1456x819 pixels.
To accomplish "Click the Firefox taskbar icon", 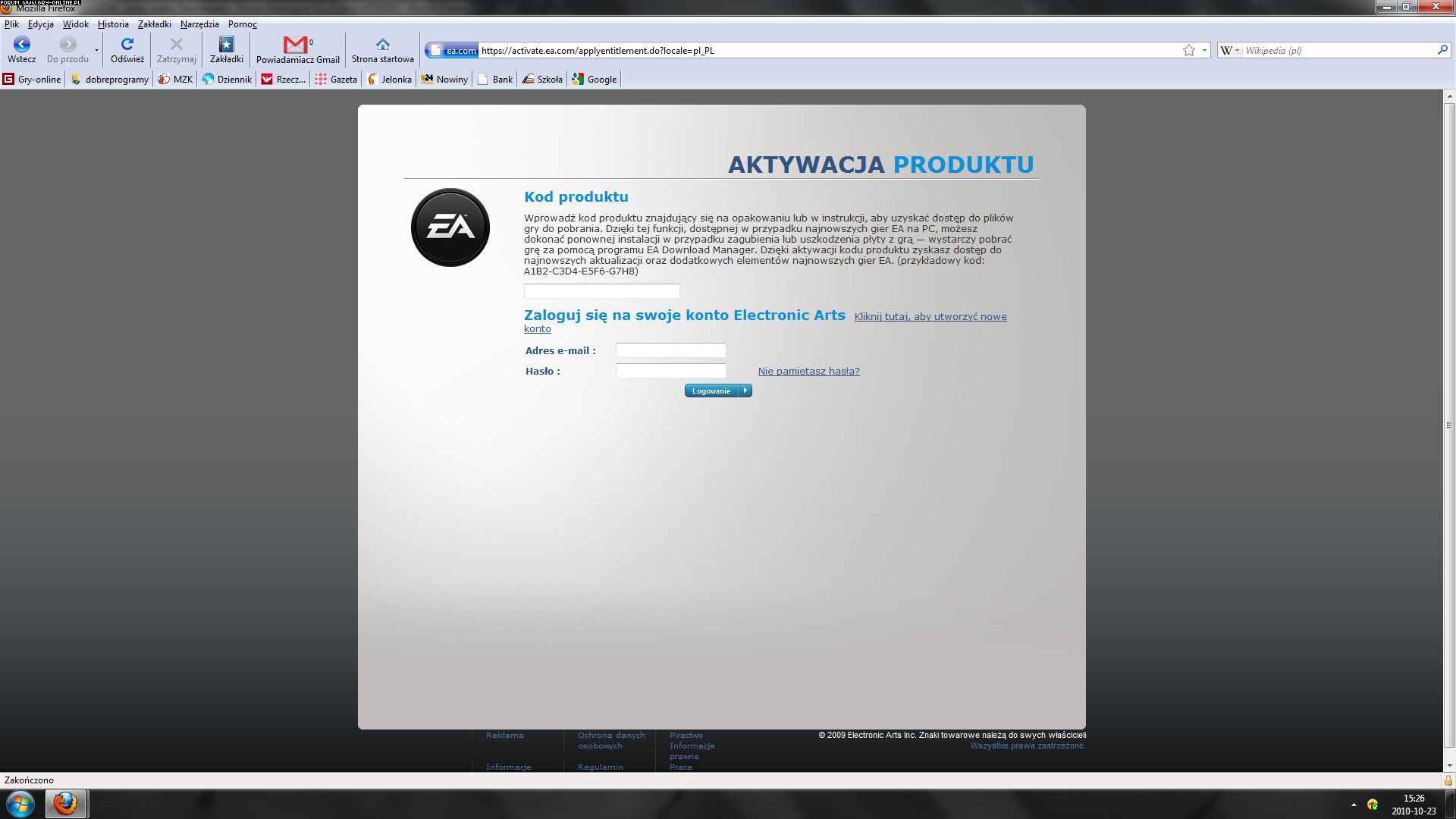I will click(x=66, y=804).
